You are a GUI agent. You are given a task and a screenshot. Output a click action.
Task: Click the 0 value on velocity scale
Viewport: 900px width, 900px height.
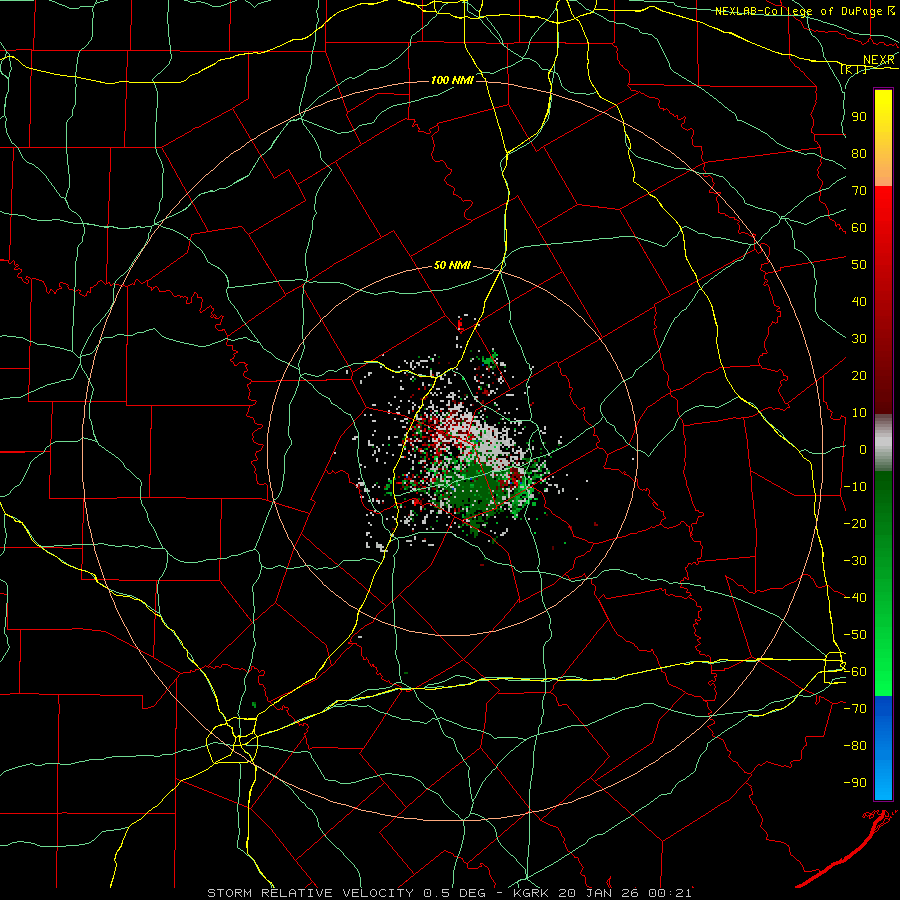(x=863, y=449)
